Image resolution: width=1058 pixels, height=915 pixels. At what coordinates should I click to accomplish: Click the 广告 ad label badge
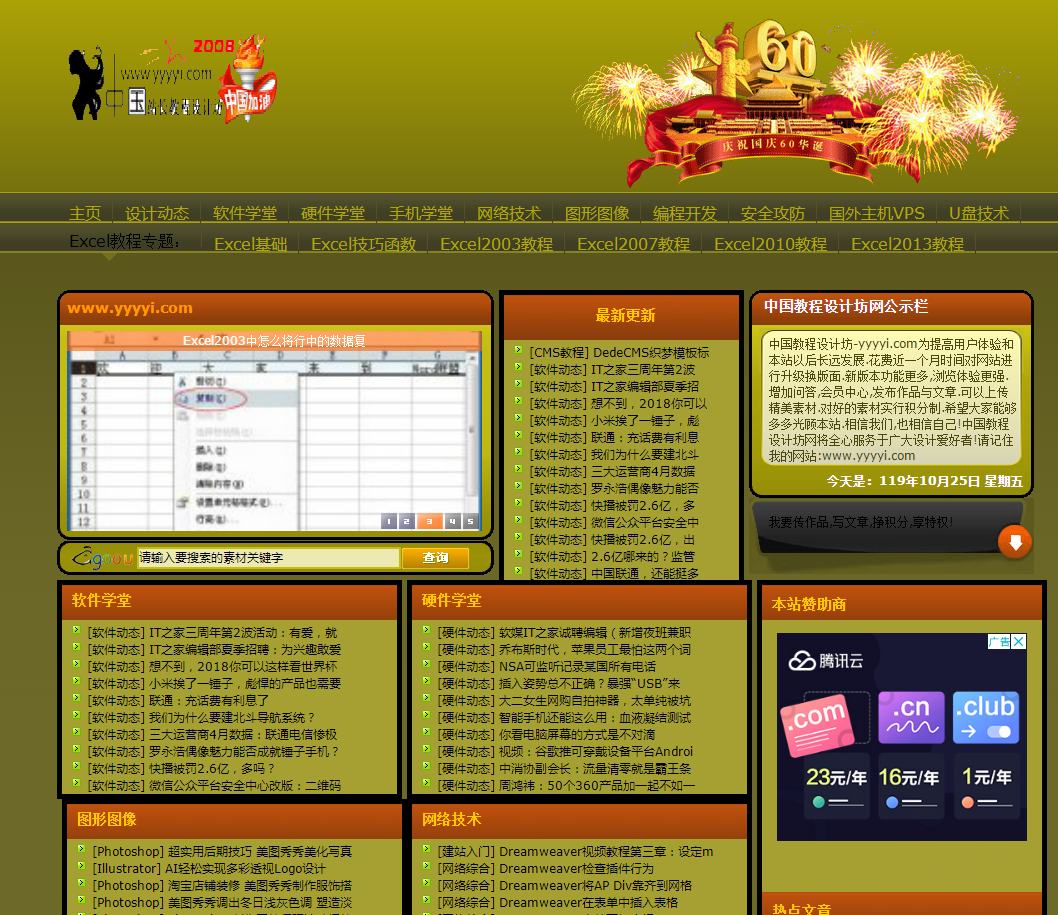coord(999,642)
